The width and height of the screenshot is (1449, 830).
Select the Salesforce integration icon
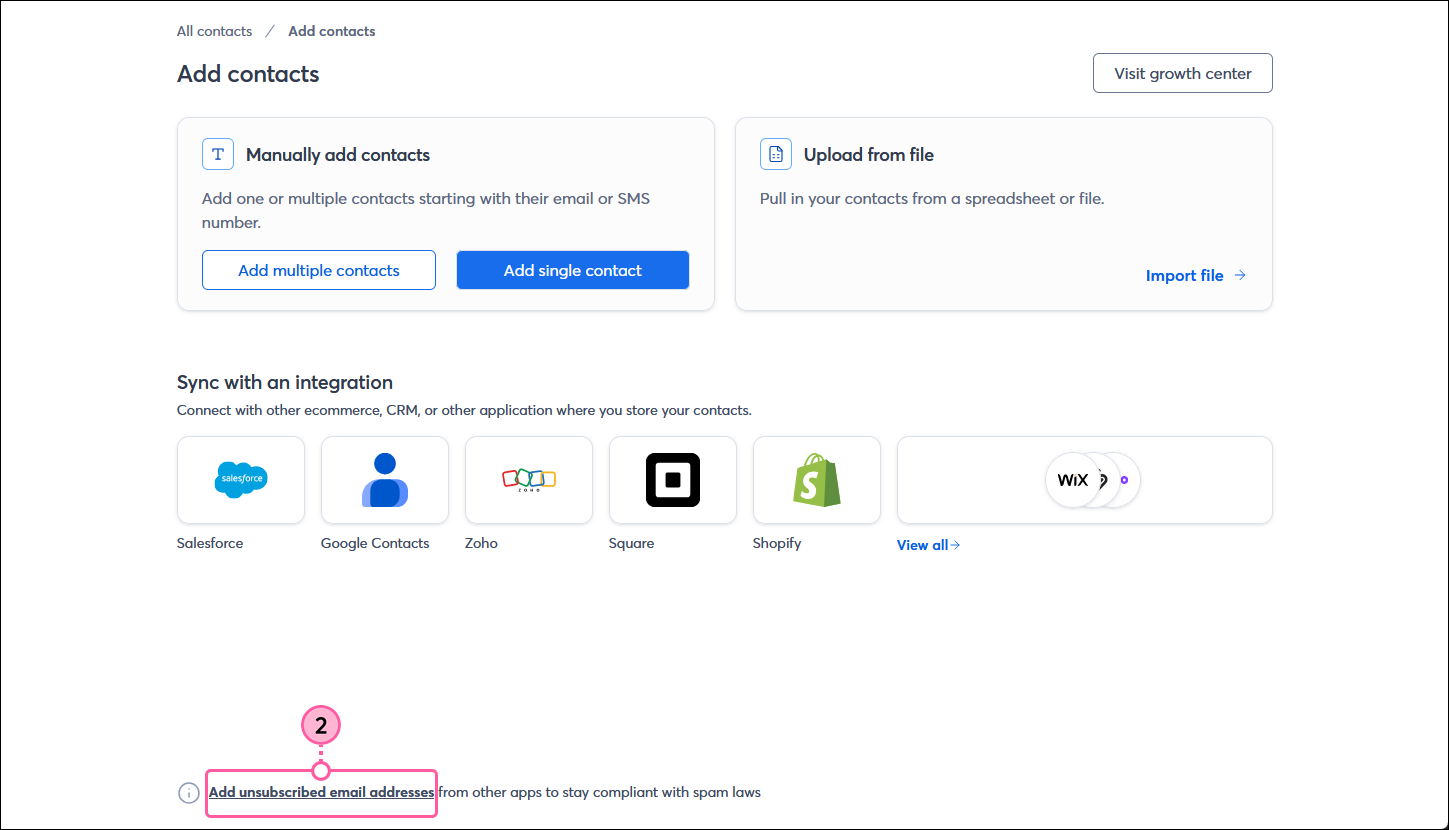click(x=240, y=479)
